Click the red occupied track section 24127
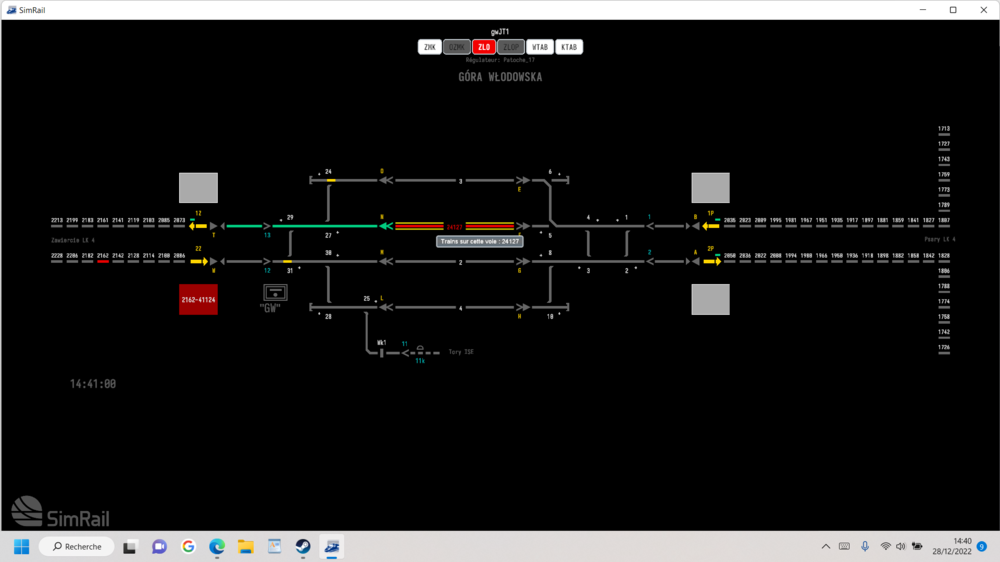Viewport: 1000px width, 562px height. click(x=455, y=226)
